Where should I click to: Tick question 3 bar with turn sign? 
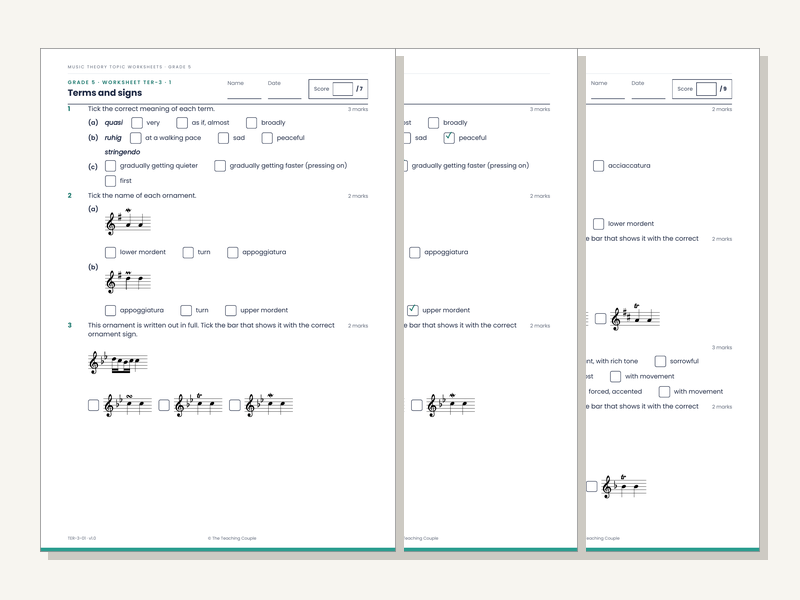(93, 406)
